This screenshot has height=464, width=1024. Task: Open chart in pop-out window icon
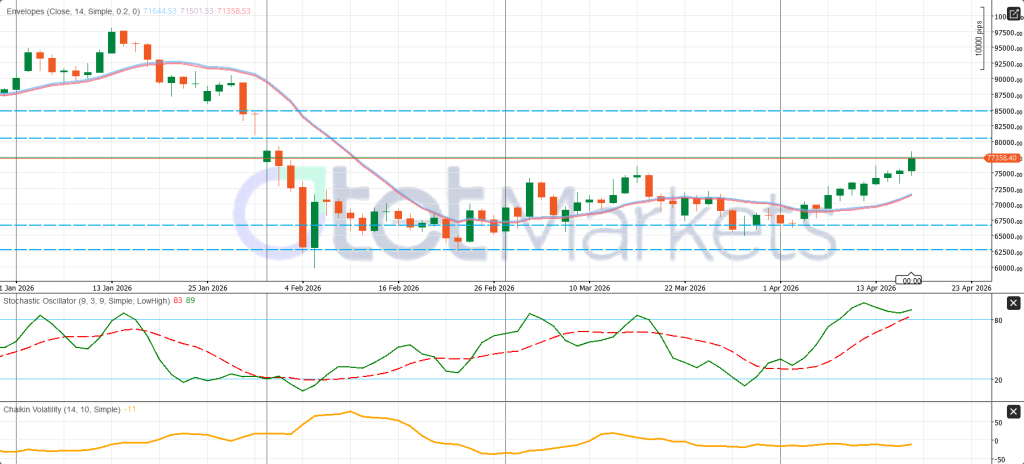point(1012,13)
